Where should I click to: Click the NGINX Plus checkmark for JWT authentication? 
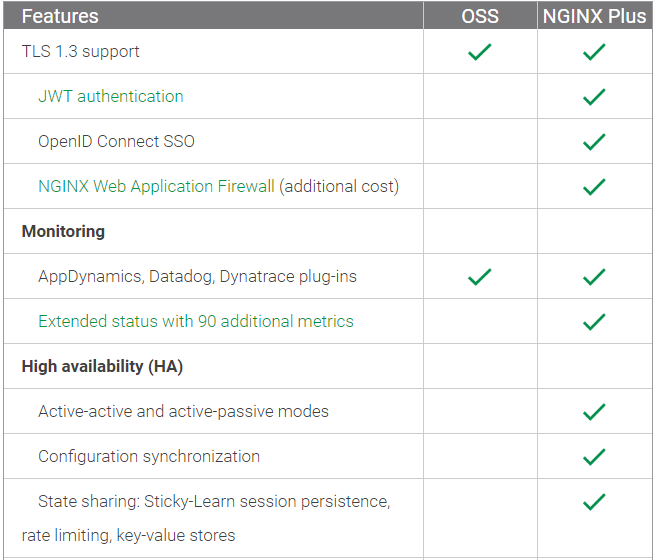[x=594, y=97]
